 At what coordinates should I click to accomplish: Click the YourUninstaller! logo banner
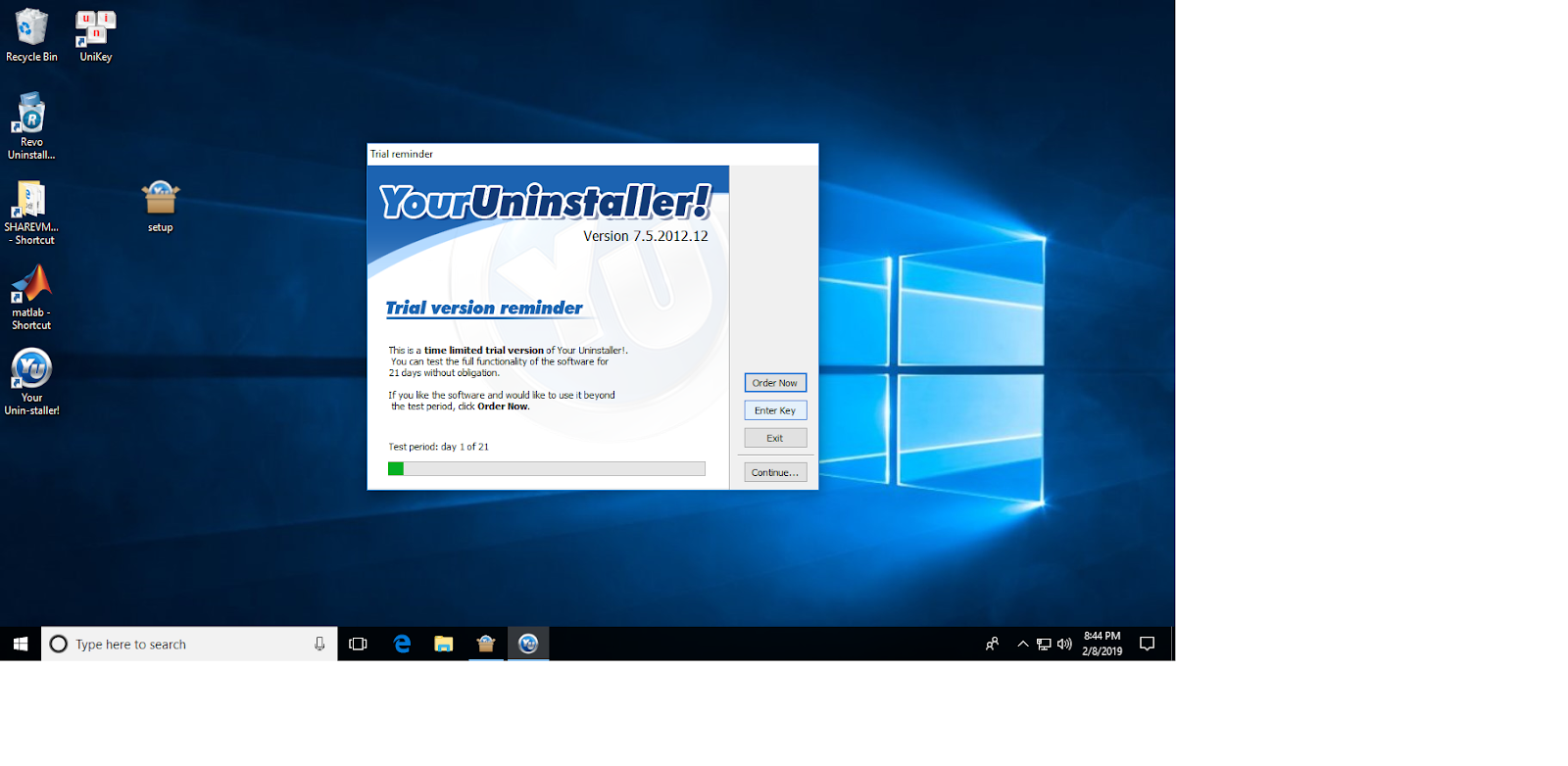(545, 202)
